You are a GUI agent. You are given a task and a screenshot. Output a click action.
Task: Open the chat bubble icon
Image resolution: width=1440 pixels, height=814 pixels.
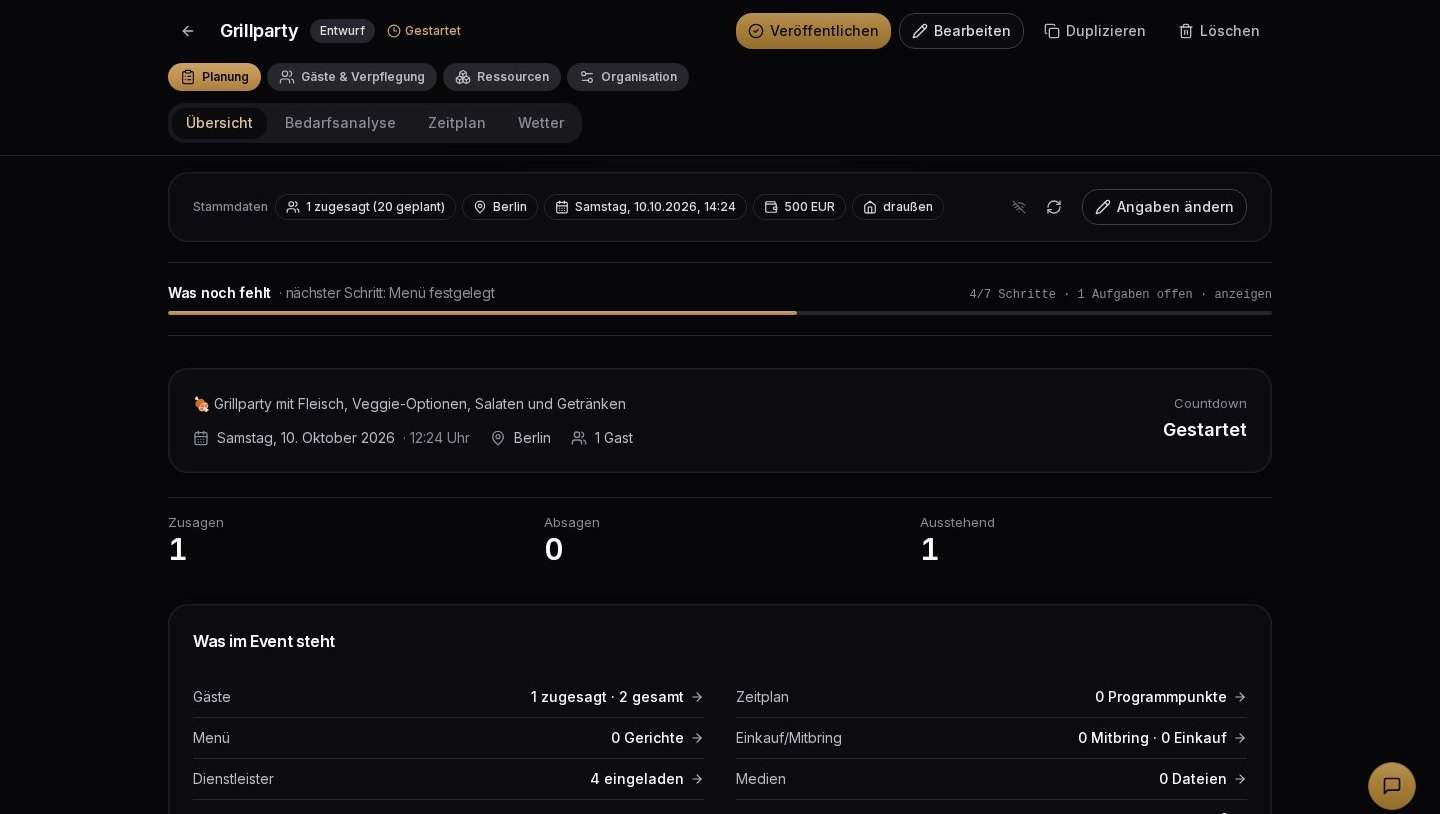click(1392, 786)
